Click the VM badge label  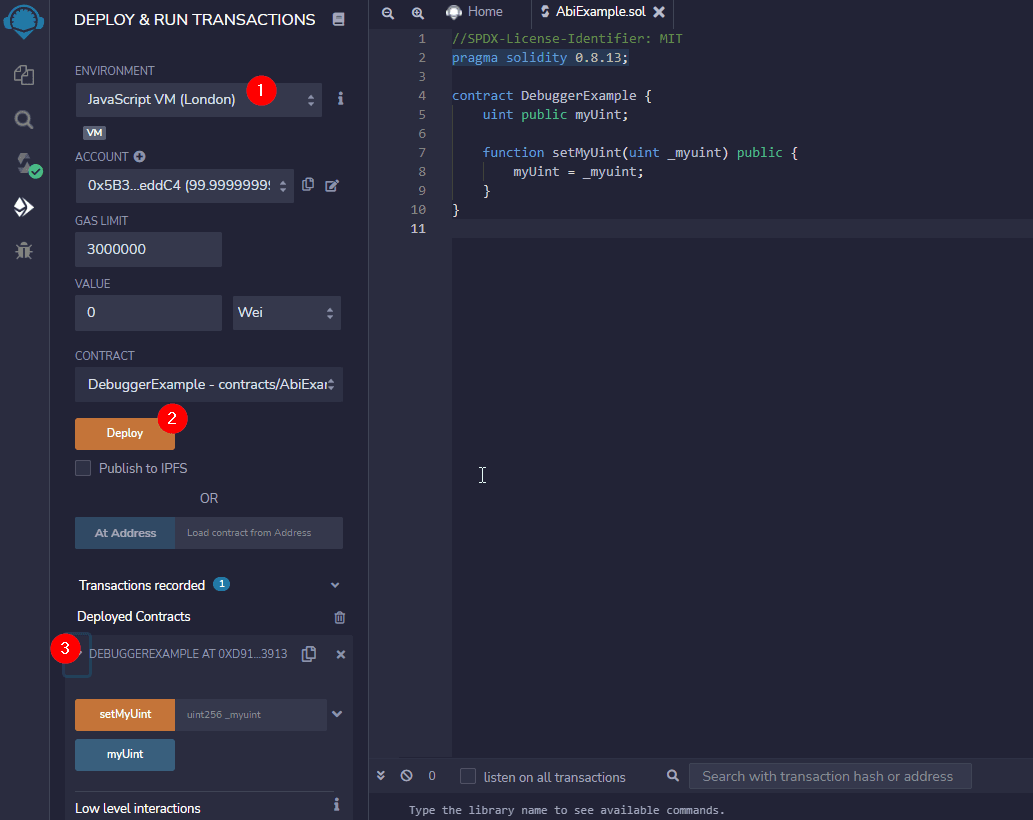pyautogui.click(x=94, y=132)
